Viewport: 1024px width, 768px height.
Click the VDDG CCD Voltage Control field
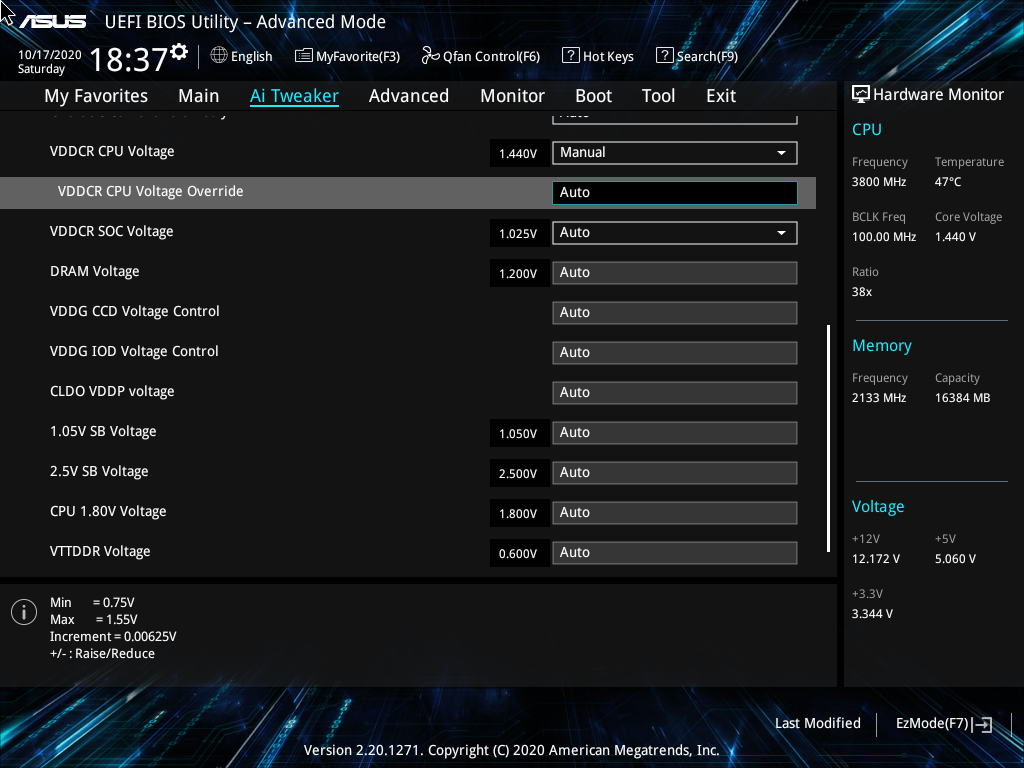[x=675, y=313]
